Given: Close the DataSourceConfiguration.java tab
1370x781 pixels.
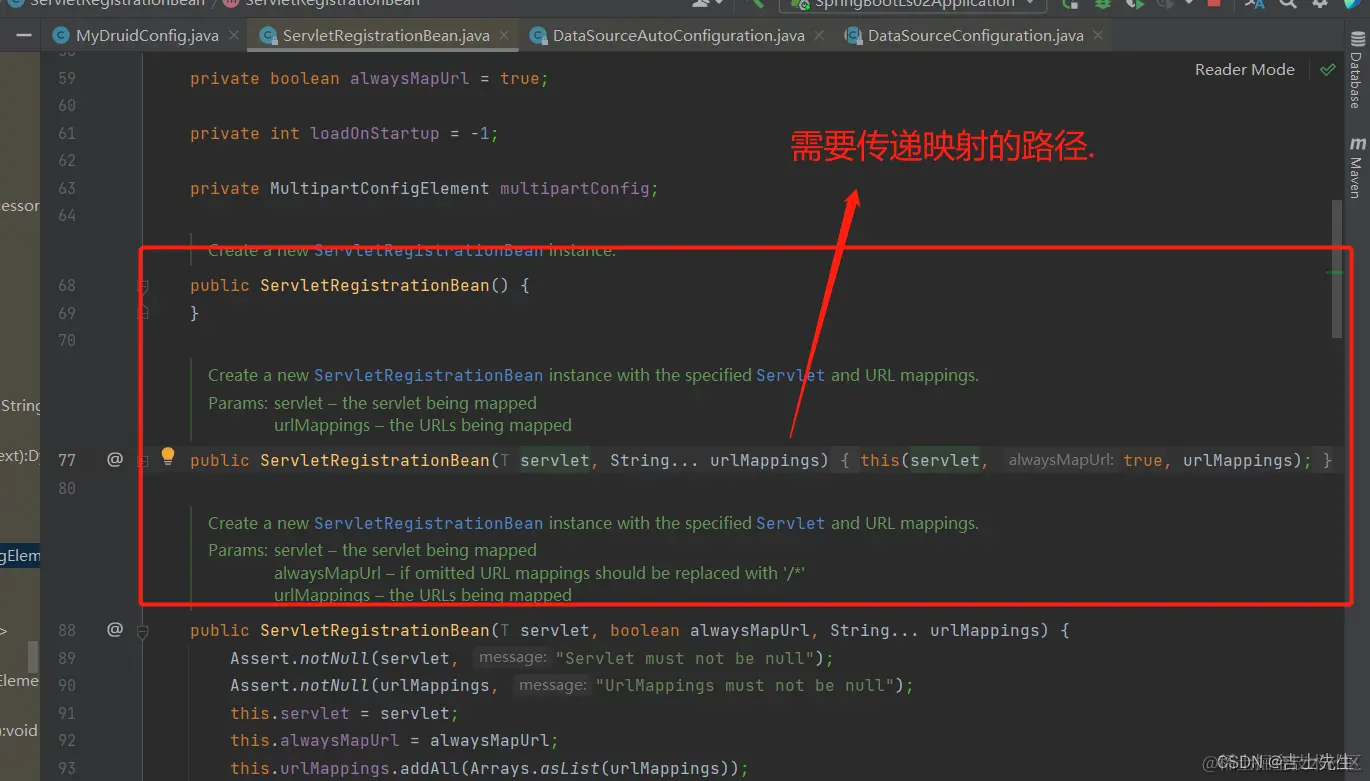Looking at the screenshot, I should 1099,36.
